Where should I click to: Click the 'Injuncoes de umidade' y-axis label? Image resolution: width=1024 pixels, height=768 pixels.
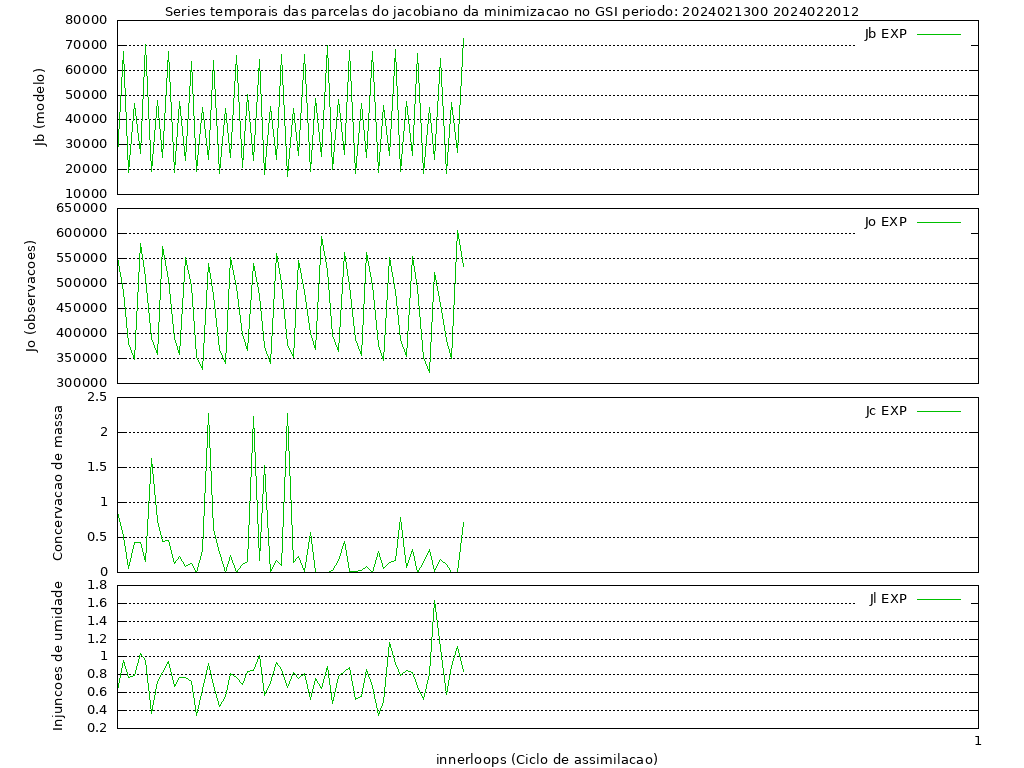[x=57, y=655]
